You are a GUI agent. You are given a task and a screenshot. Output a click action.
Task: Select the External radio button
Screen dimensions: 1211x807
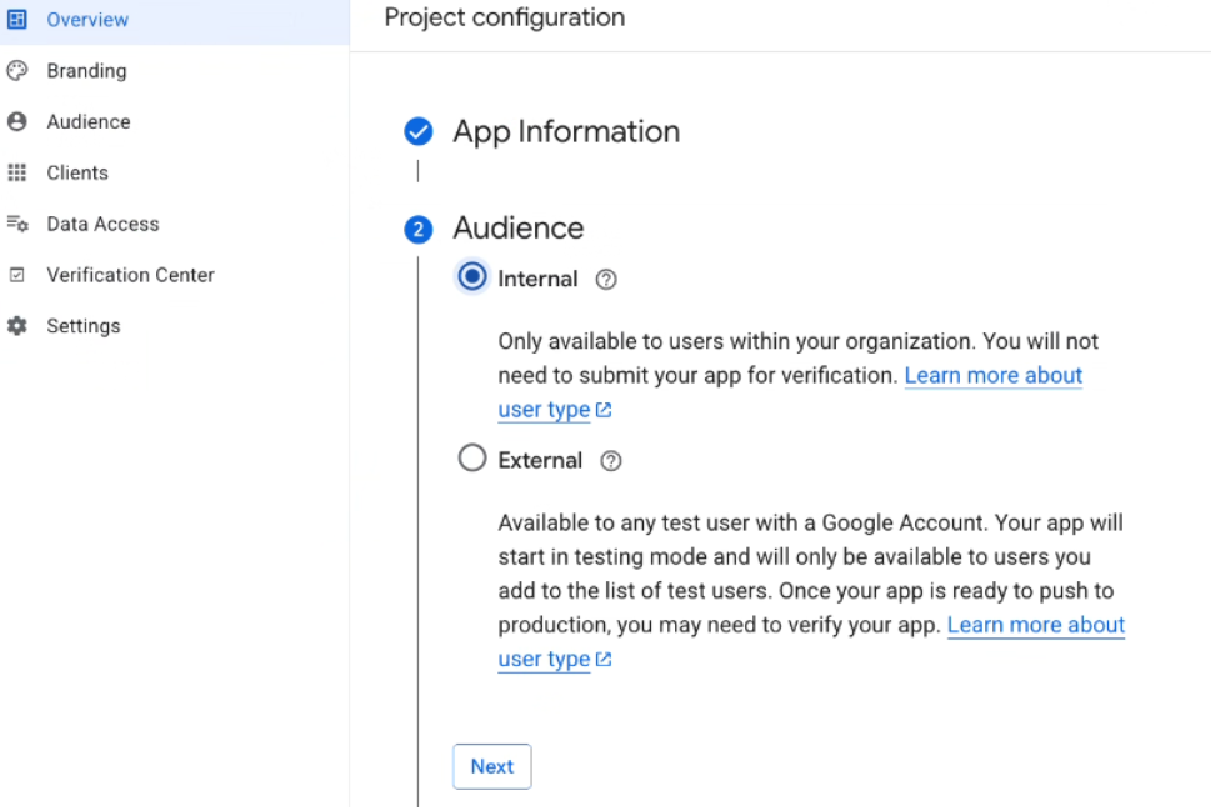tap(472, 459)
